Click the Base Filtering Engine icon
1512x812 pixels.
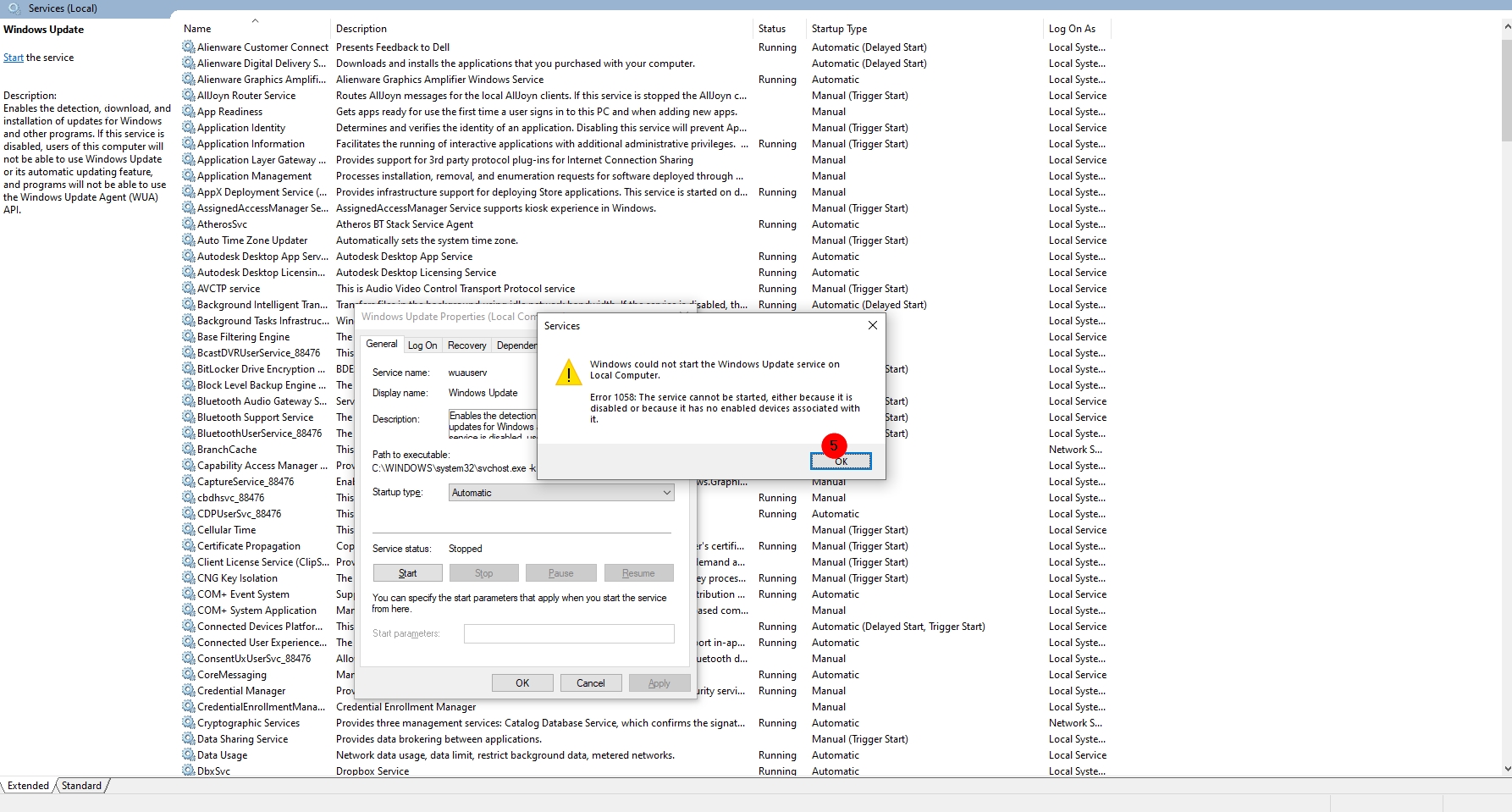point(188,337)
